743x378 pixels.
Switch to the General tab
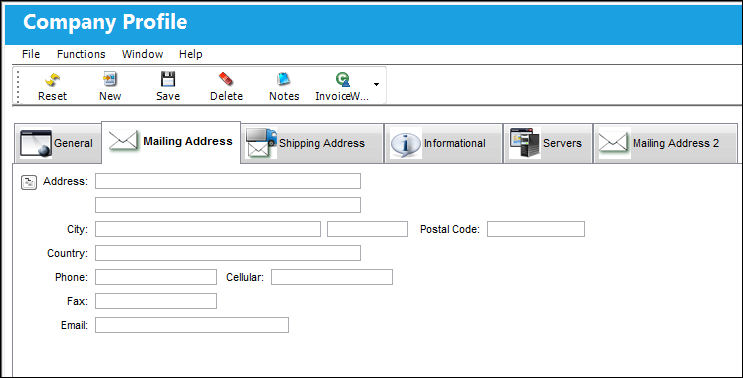[58, 143]
